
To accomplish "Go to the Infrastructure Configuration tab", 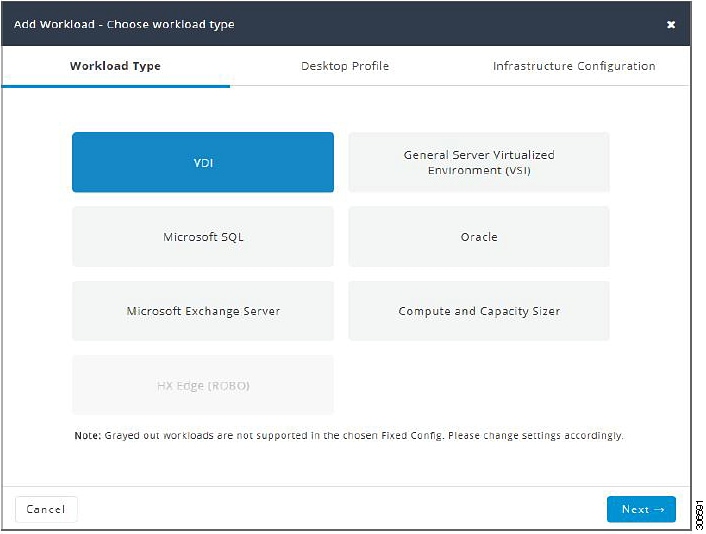I will 574,66.
